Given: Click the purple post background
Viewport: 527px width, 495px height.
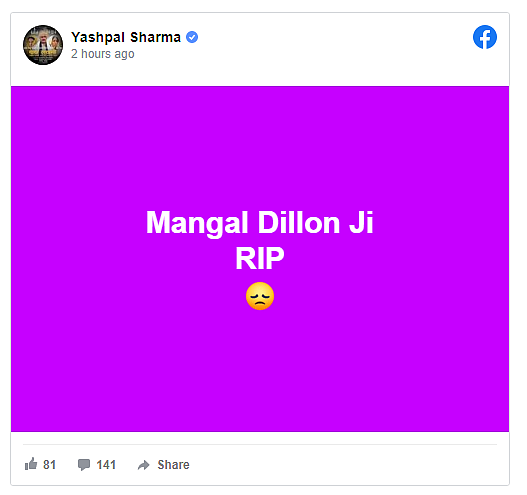Looking at the screenshot, I should (x=259, y=141).
